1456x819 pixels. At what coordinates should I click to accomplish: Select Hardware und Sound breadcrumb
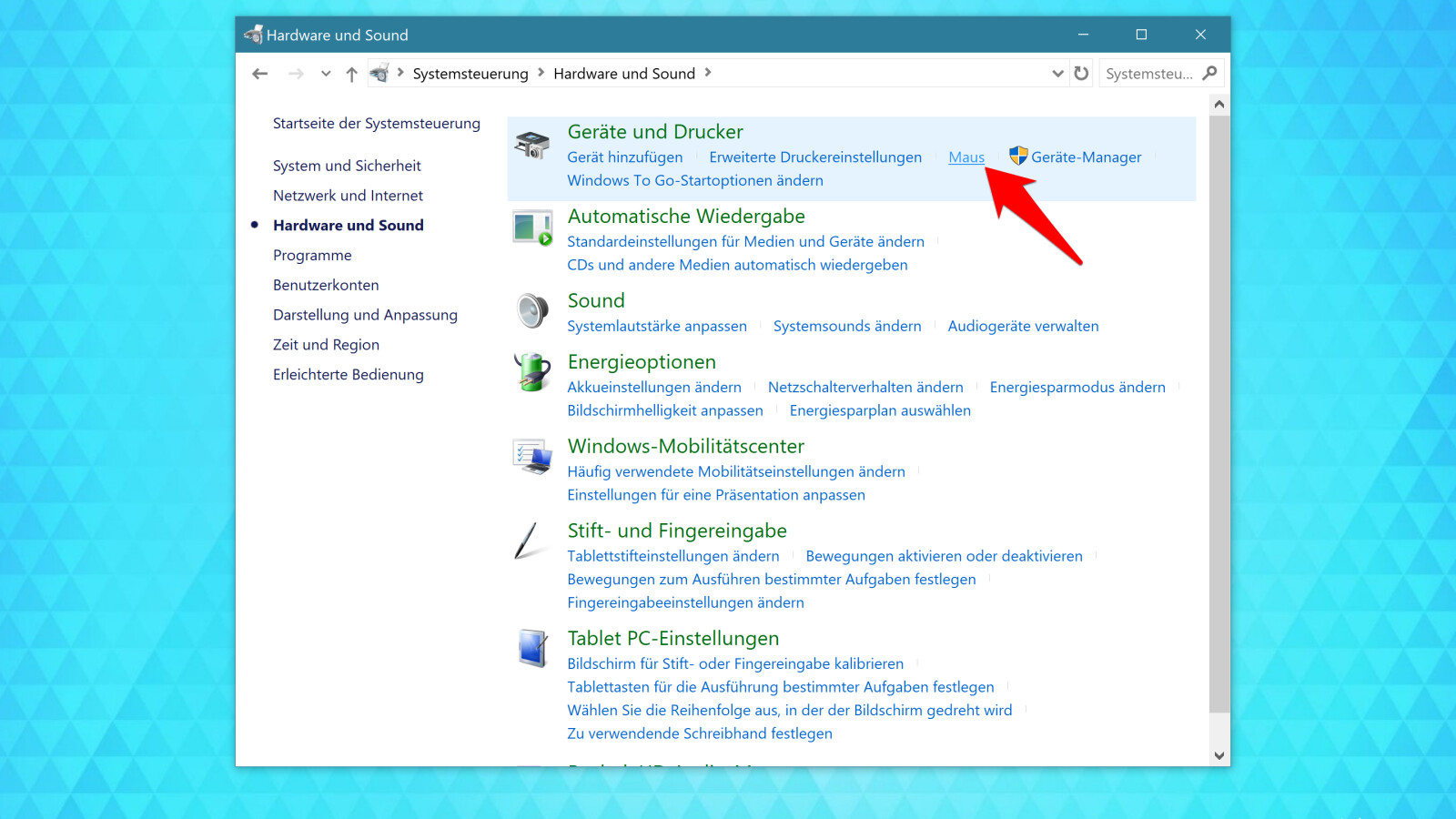tap(624, 74)
